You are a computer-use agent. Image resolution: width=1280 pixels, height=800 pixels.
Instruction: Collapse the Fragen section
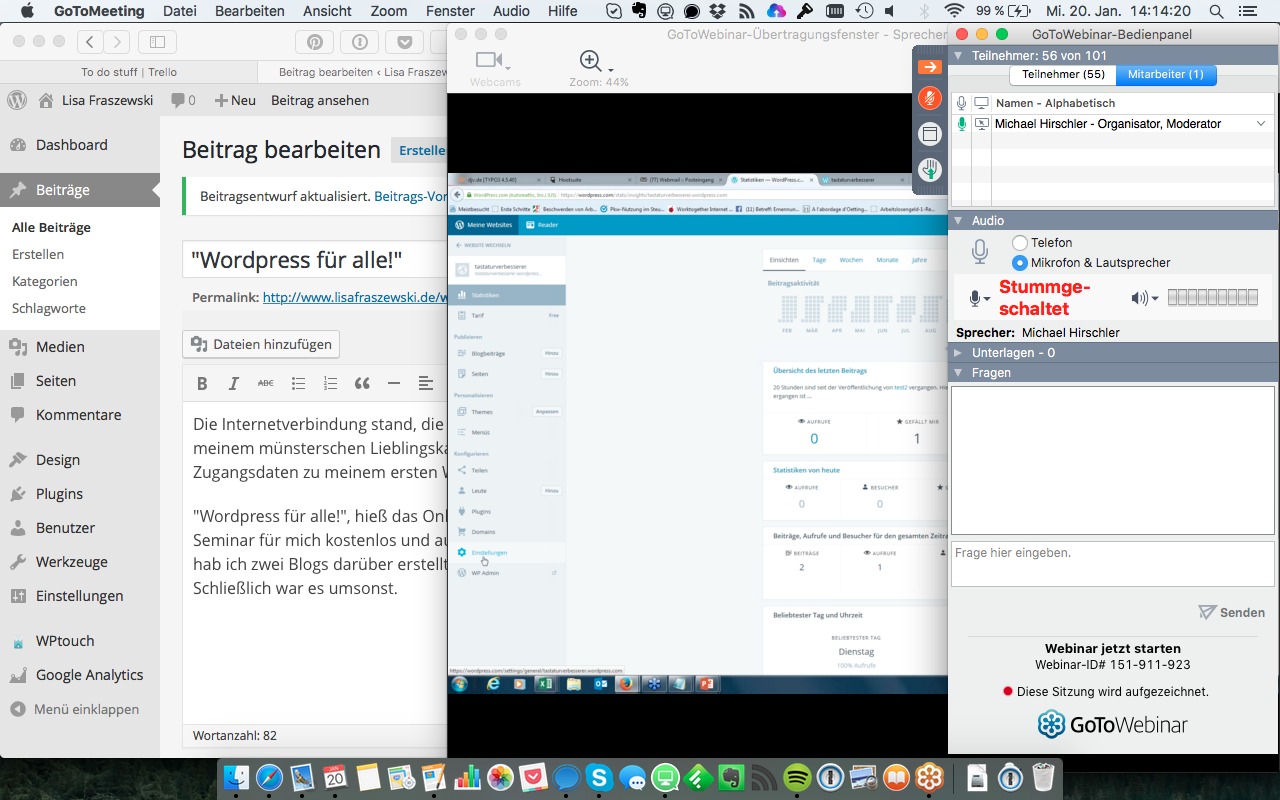(x=958, y=372)
